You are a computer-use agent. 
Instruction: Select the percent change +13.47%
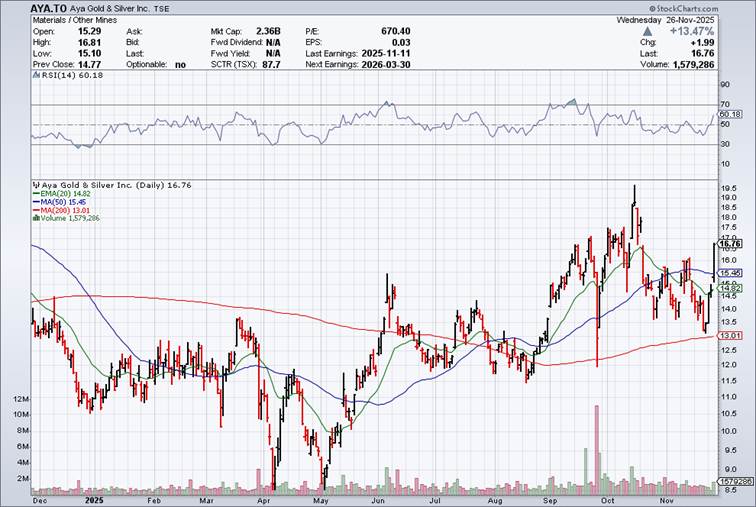[691, 31]
